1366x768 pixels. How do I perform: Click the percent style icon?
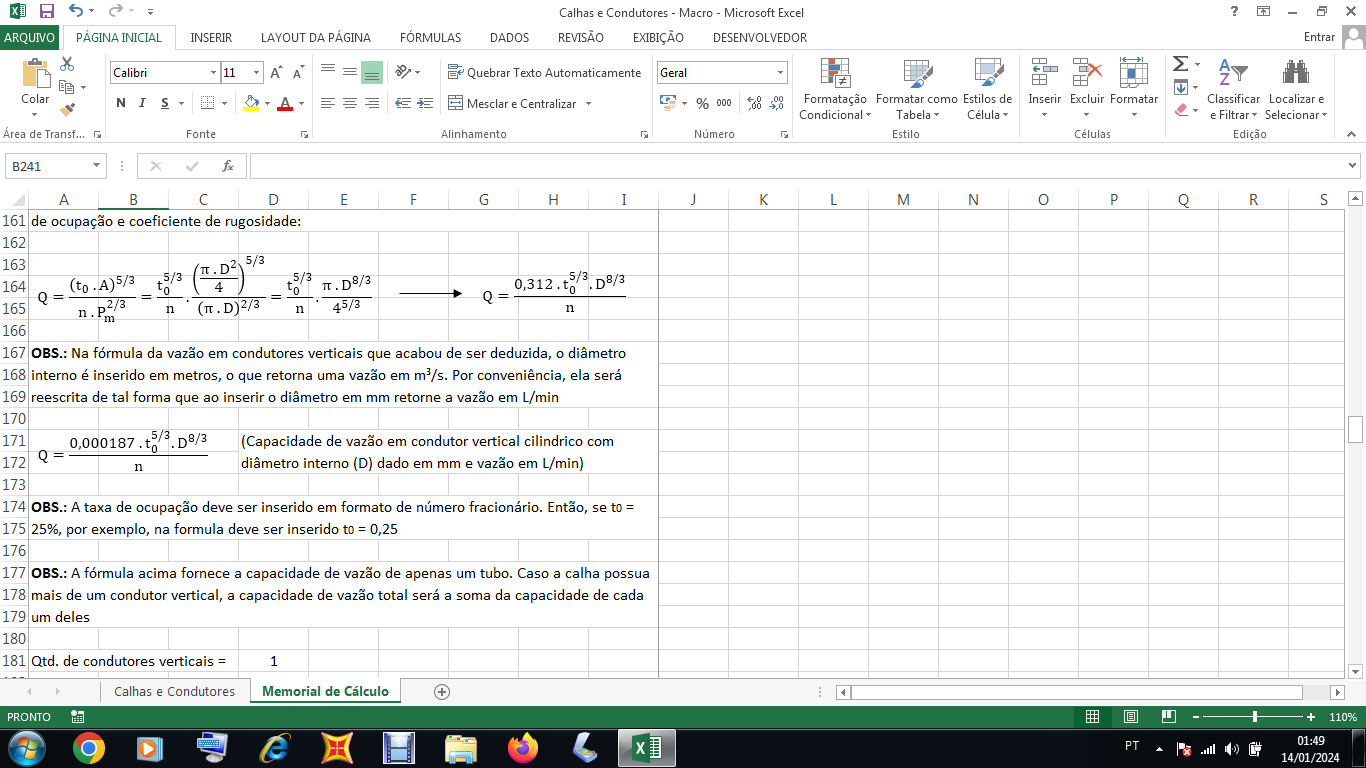coord(702,103)
